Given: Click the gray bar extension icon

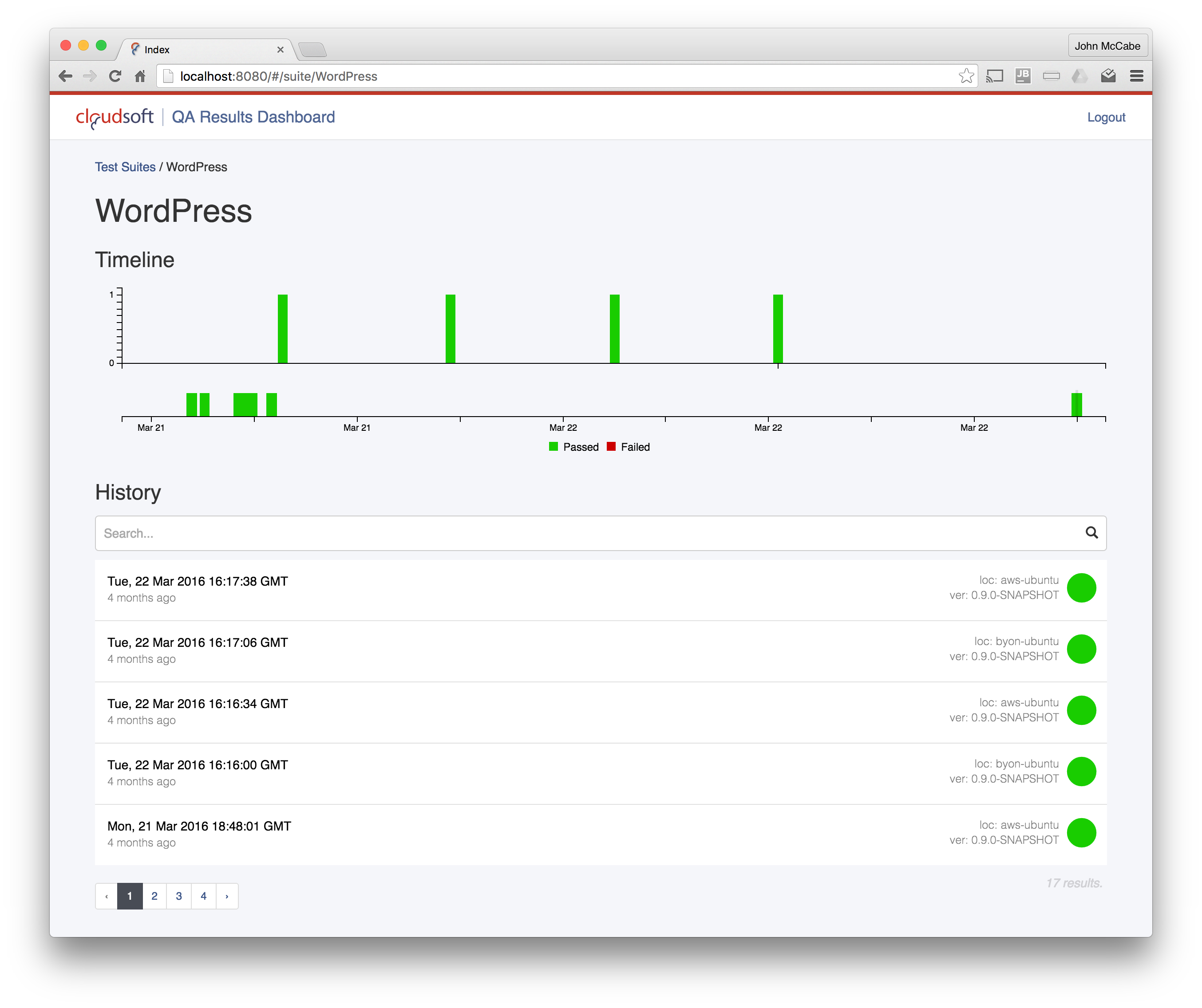Looking at the screenshot, I should (x=1052, y=76).
